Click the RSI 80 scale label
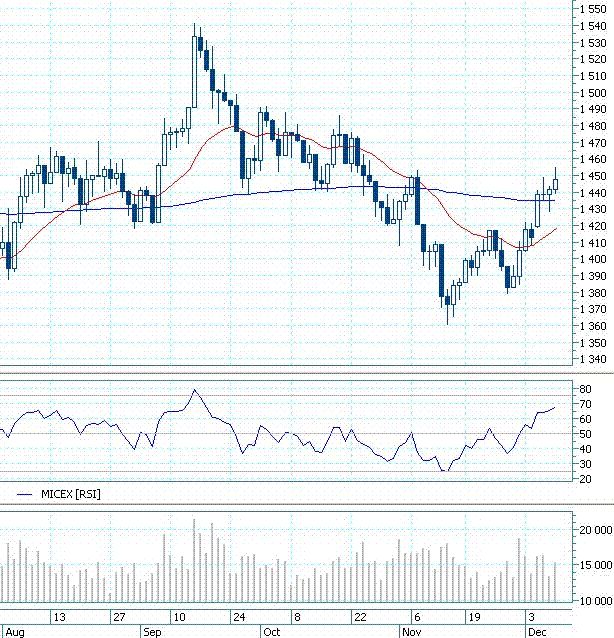Viewport: 614px width, 638px height. pyautogui.click(x=585, y=389)
